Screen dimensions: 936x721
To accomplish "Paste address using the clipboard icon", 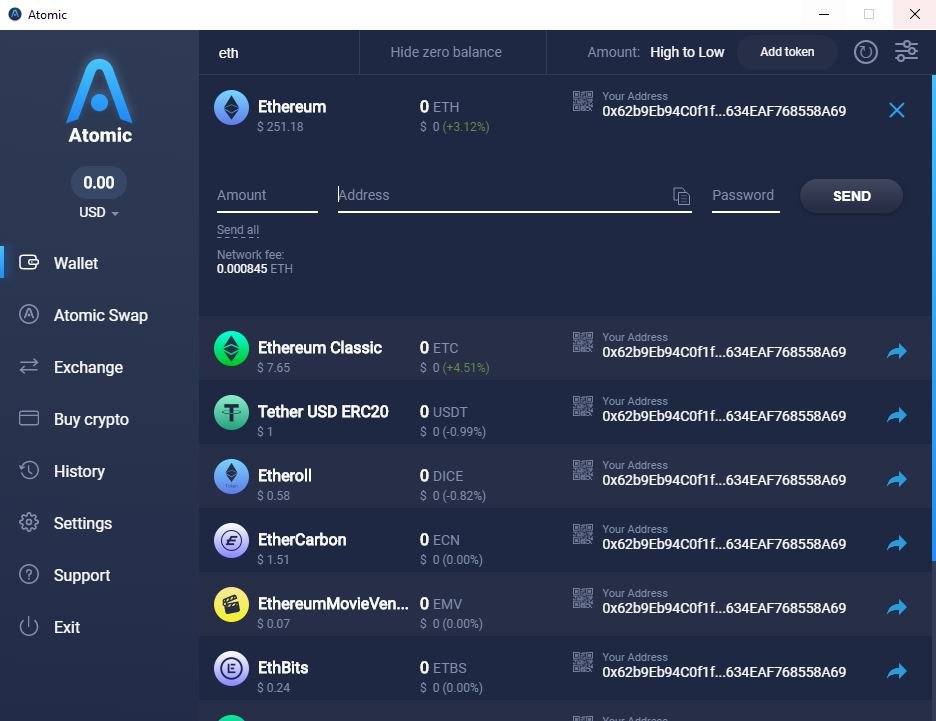I will (x=681, y=196).
